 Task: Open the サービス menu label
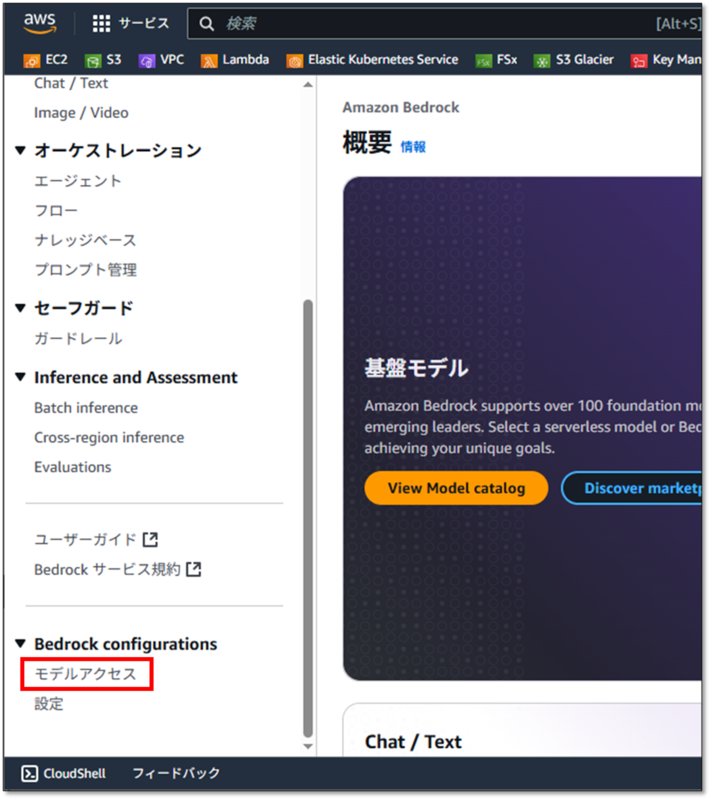(144, 23)
